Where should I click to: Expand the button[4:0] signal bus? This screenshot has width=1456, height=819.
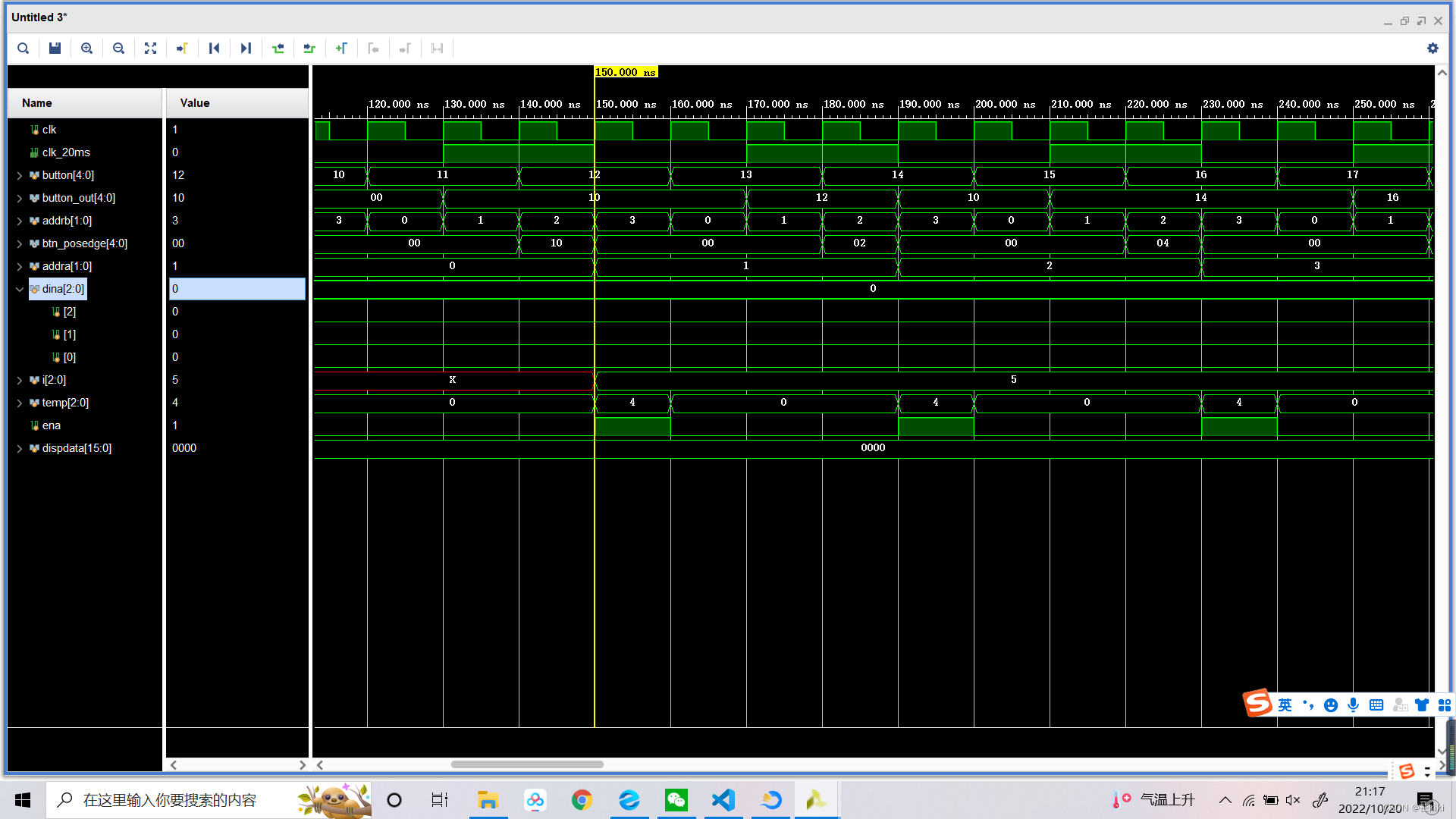[20, 175]
